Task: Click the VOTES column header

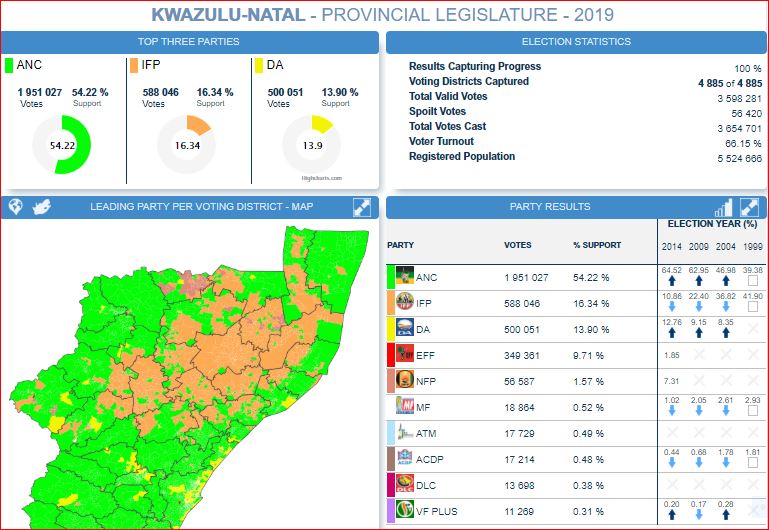Action: pyautogui.click(x=518, y=245)
